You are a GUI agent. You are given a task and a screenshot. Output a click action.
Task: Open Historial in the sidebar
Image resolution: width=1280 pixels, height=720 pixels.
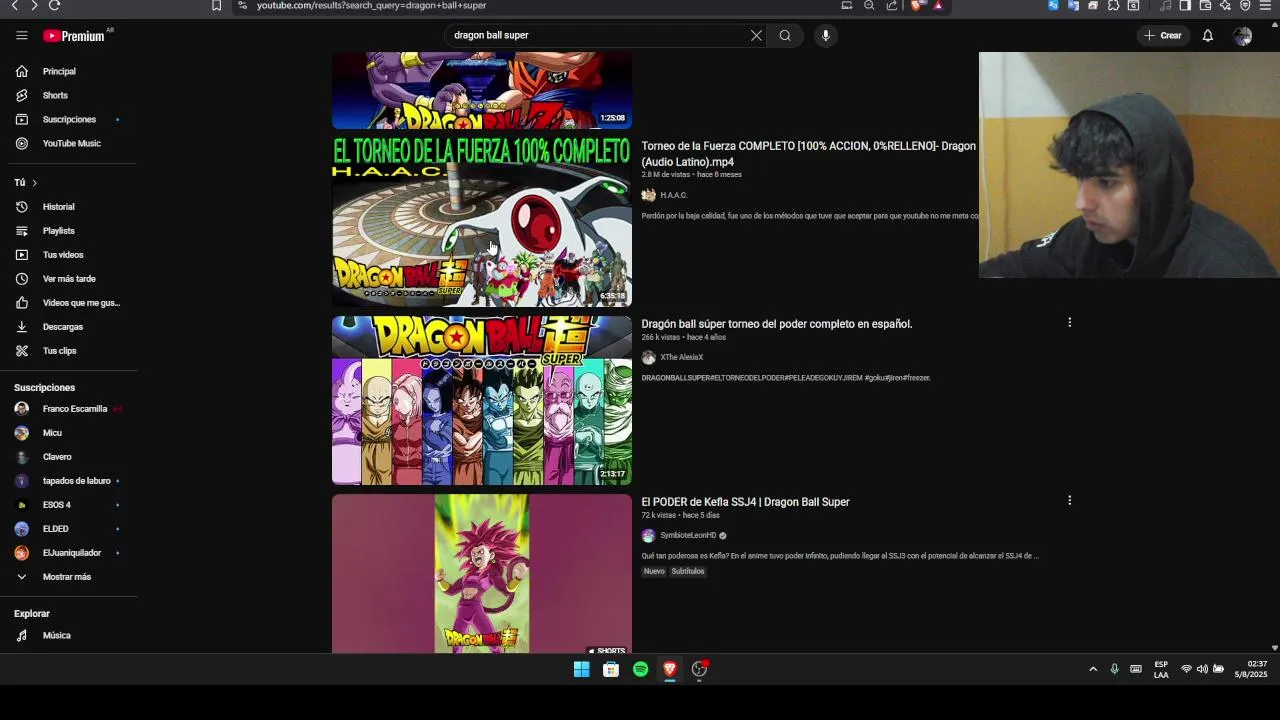(58, 207)
